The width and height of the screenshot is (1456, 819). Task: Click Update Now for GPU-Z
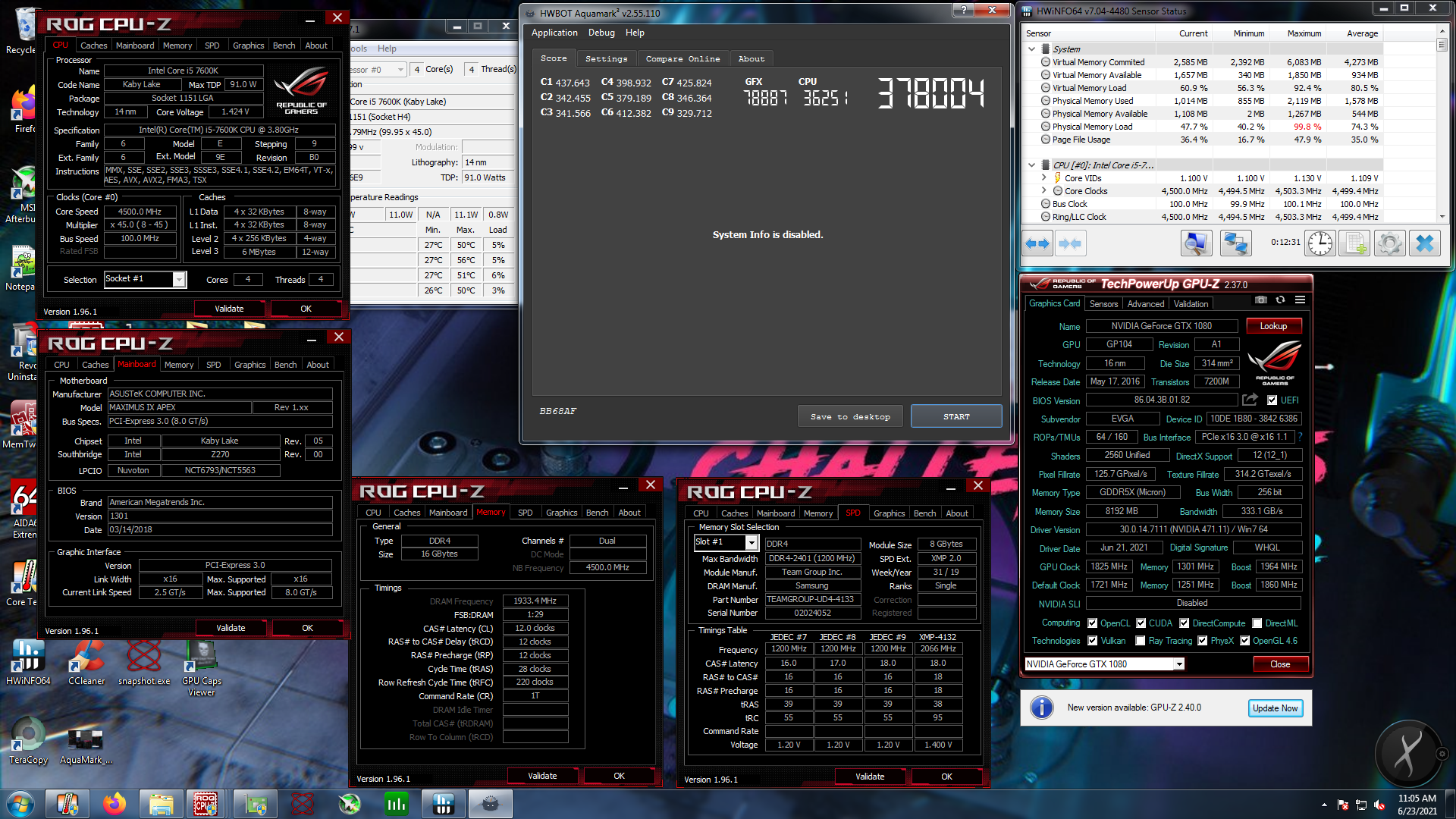point(1275,708)
